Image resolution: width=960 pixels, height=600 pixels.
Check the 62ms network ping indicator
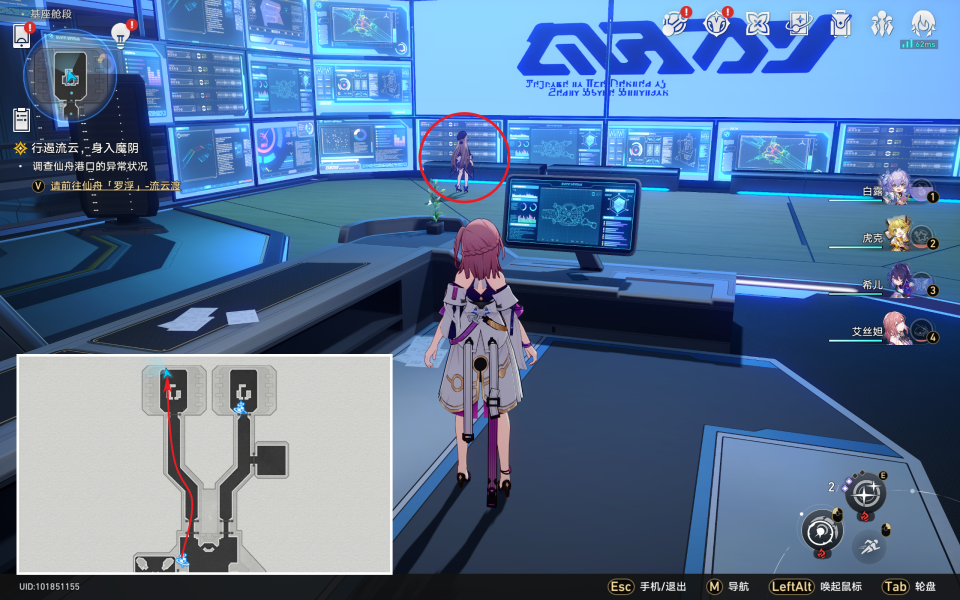[x=918, y=45]
